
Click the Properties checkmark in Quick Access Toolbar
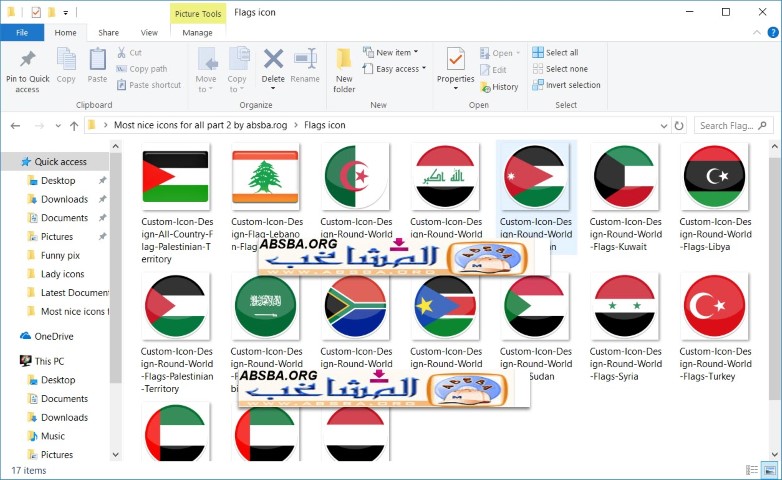(x=36, y=12)
